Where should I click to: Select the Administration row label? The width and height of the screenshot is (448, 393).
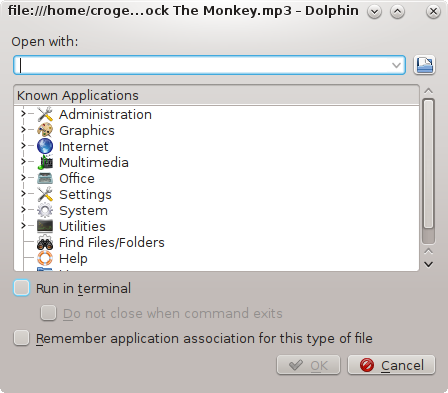point(105,114)
